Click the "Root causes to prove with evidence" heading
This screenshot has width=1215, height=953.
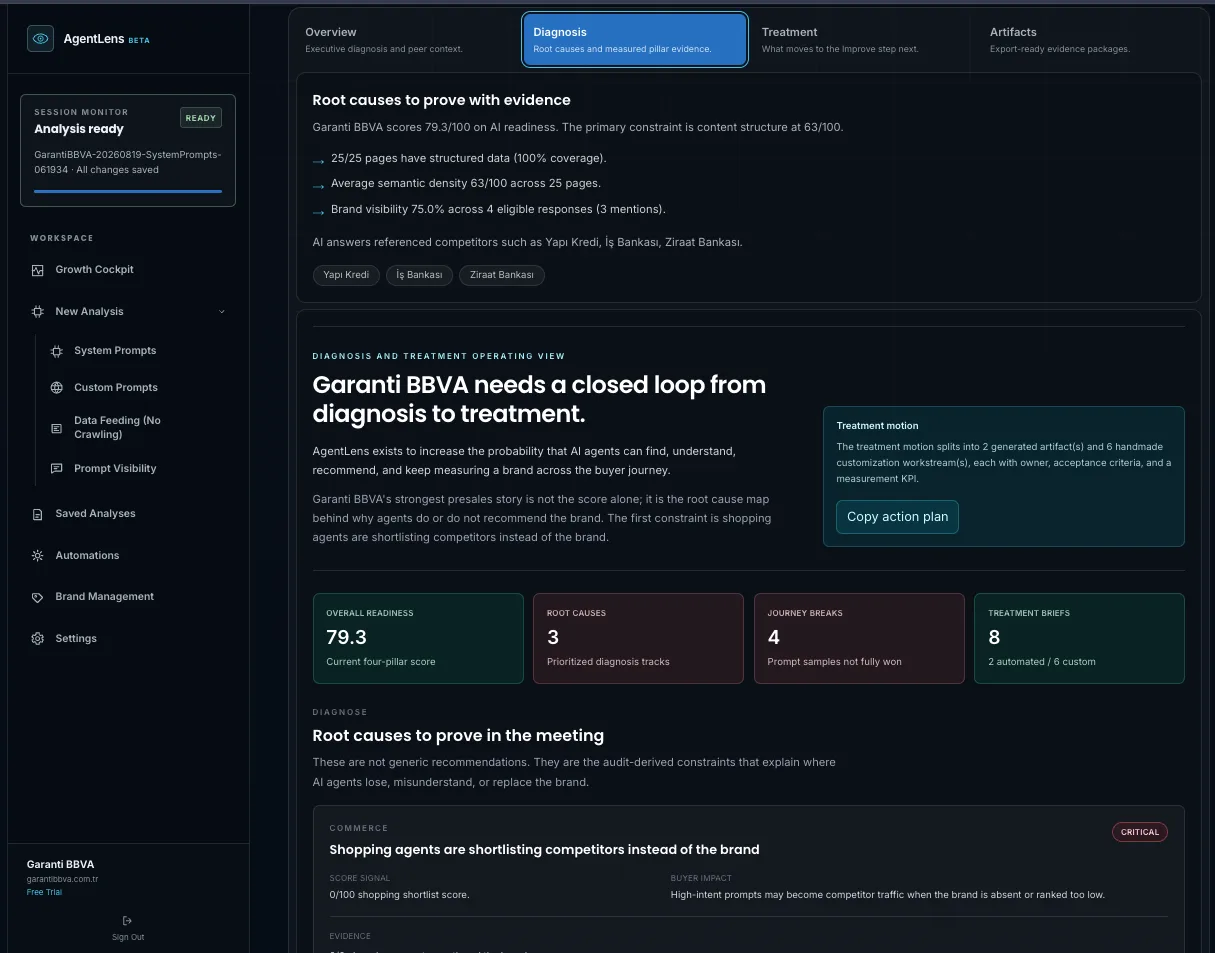pos(441,100)
